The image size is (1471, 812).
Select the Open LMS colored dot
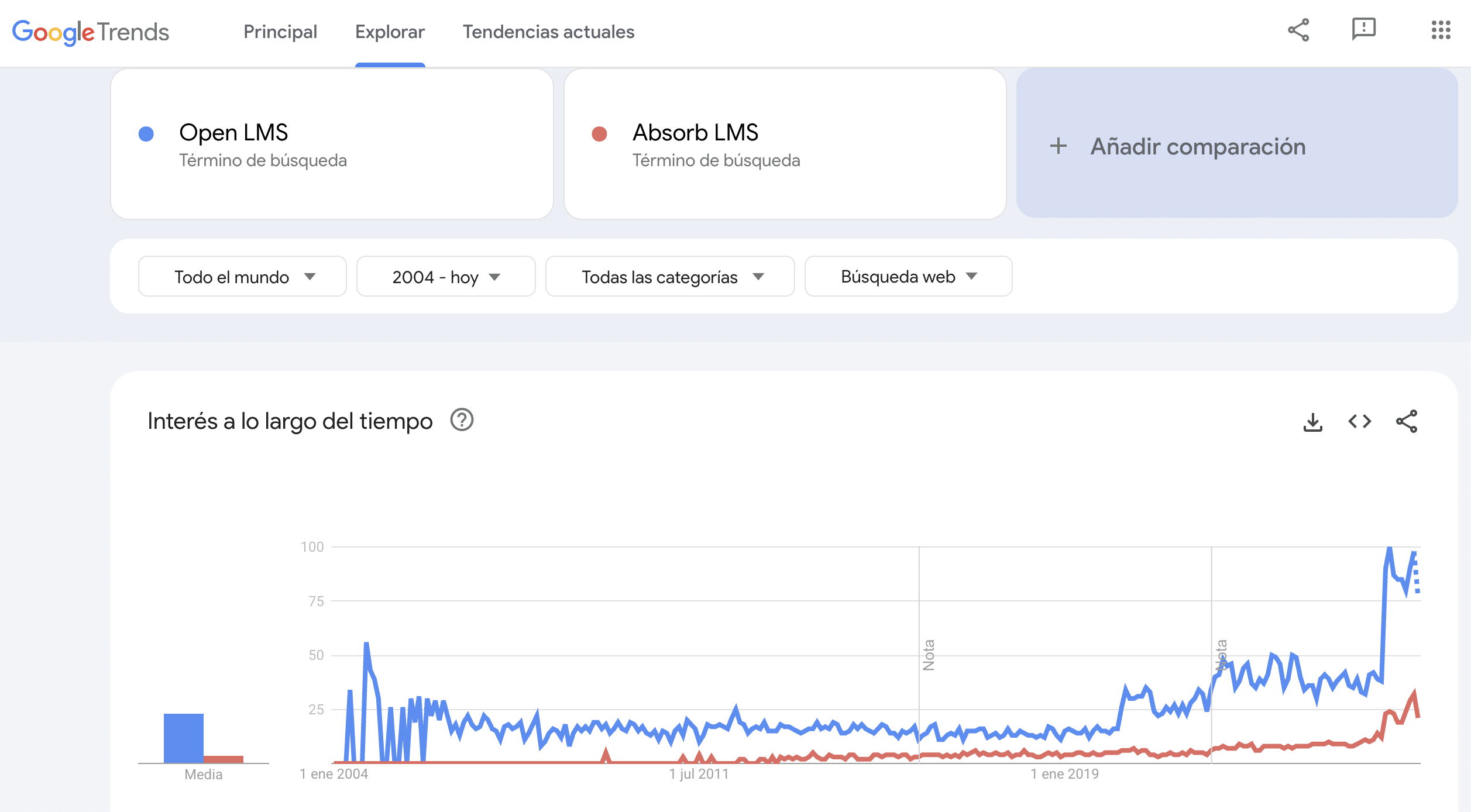[x=145, y=135]
